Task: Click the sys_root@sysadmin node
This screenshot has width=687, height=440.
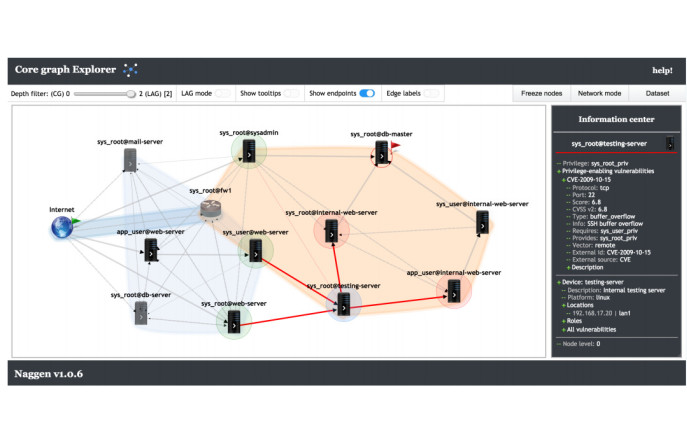Action: 247,151
